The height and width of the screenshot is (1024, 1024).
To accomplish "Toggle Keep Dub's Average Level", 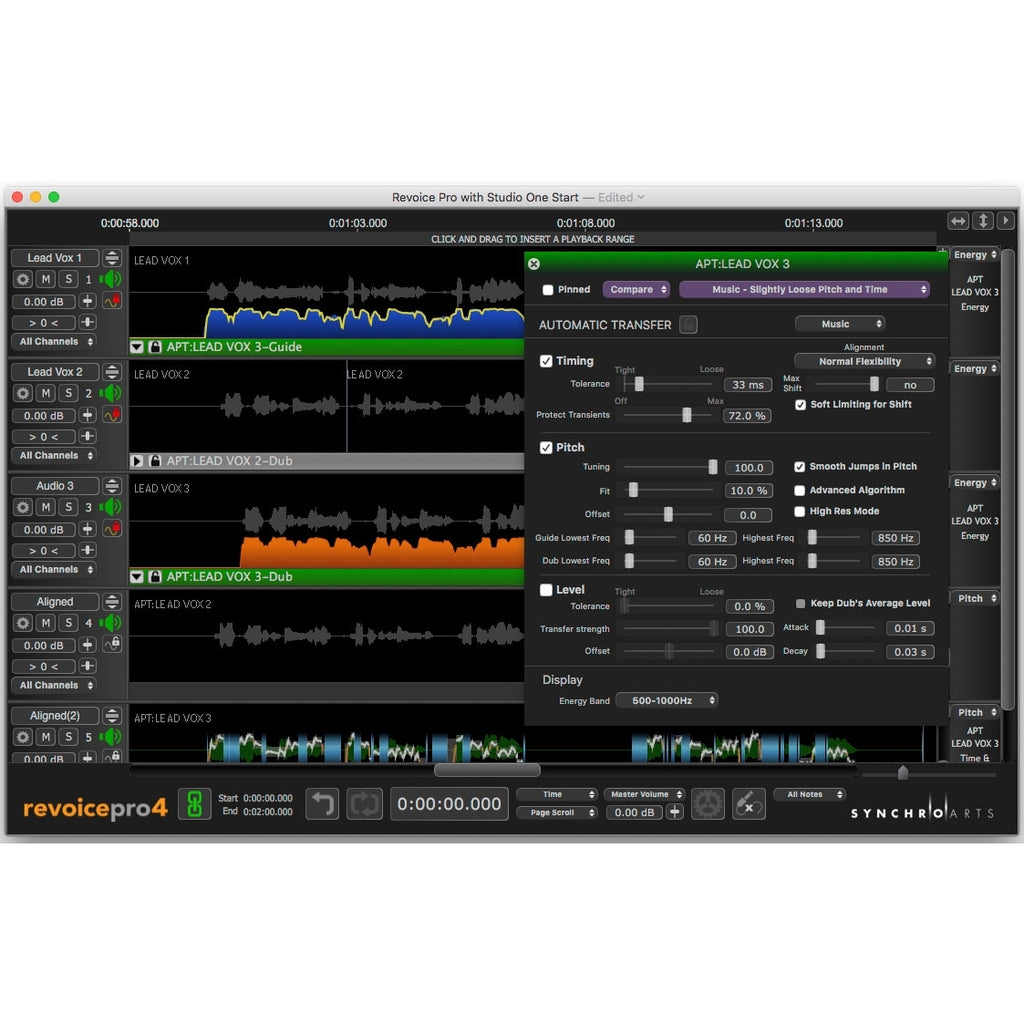I will pos(800,603).
